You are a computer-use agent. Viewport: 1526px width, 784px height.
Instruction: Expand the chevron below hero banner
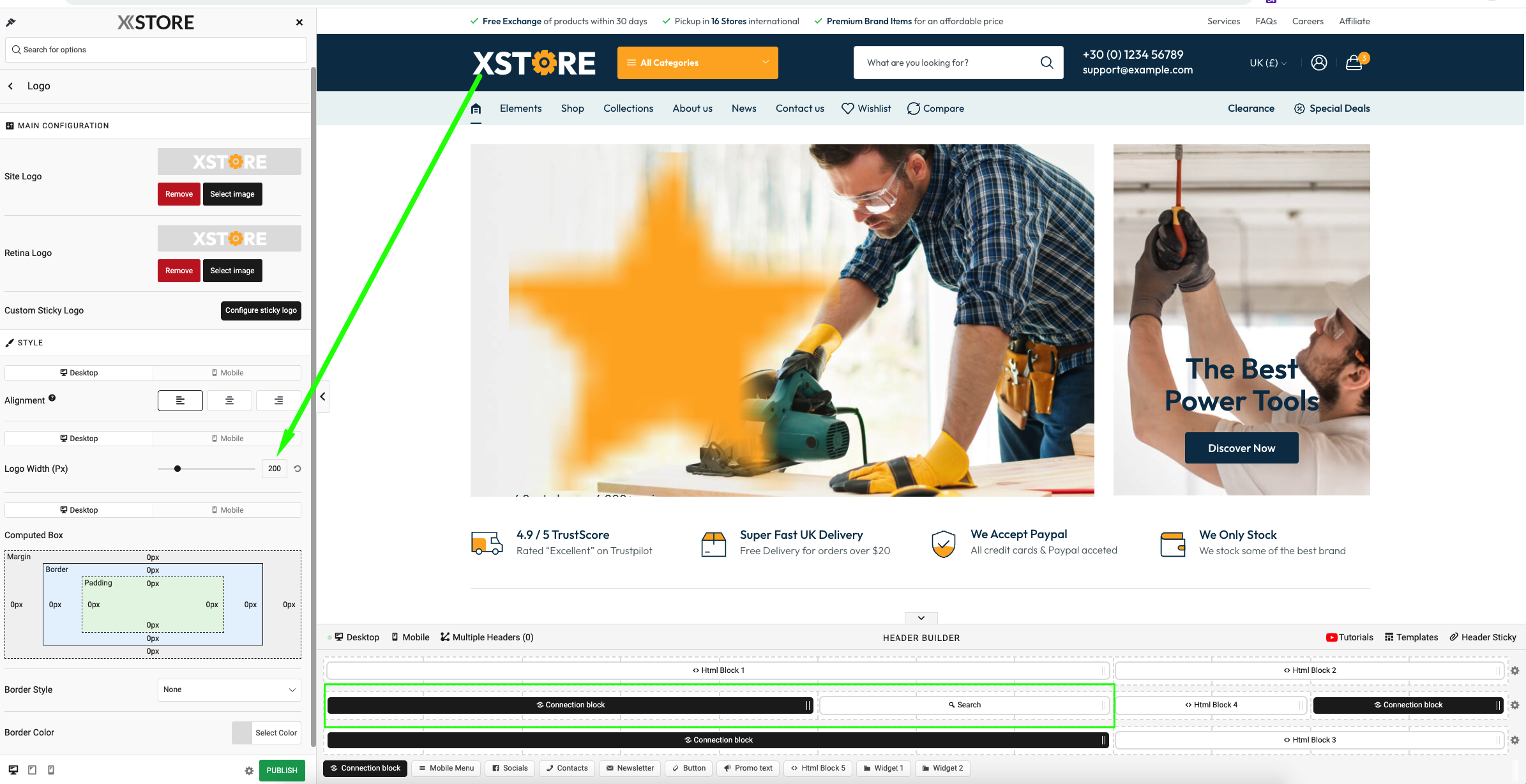coord(921,616)
